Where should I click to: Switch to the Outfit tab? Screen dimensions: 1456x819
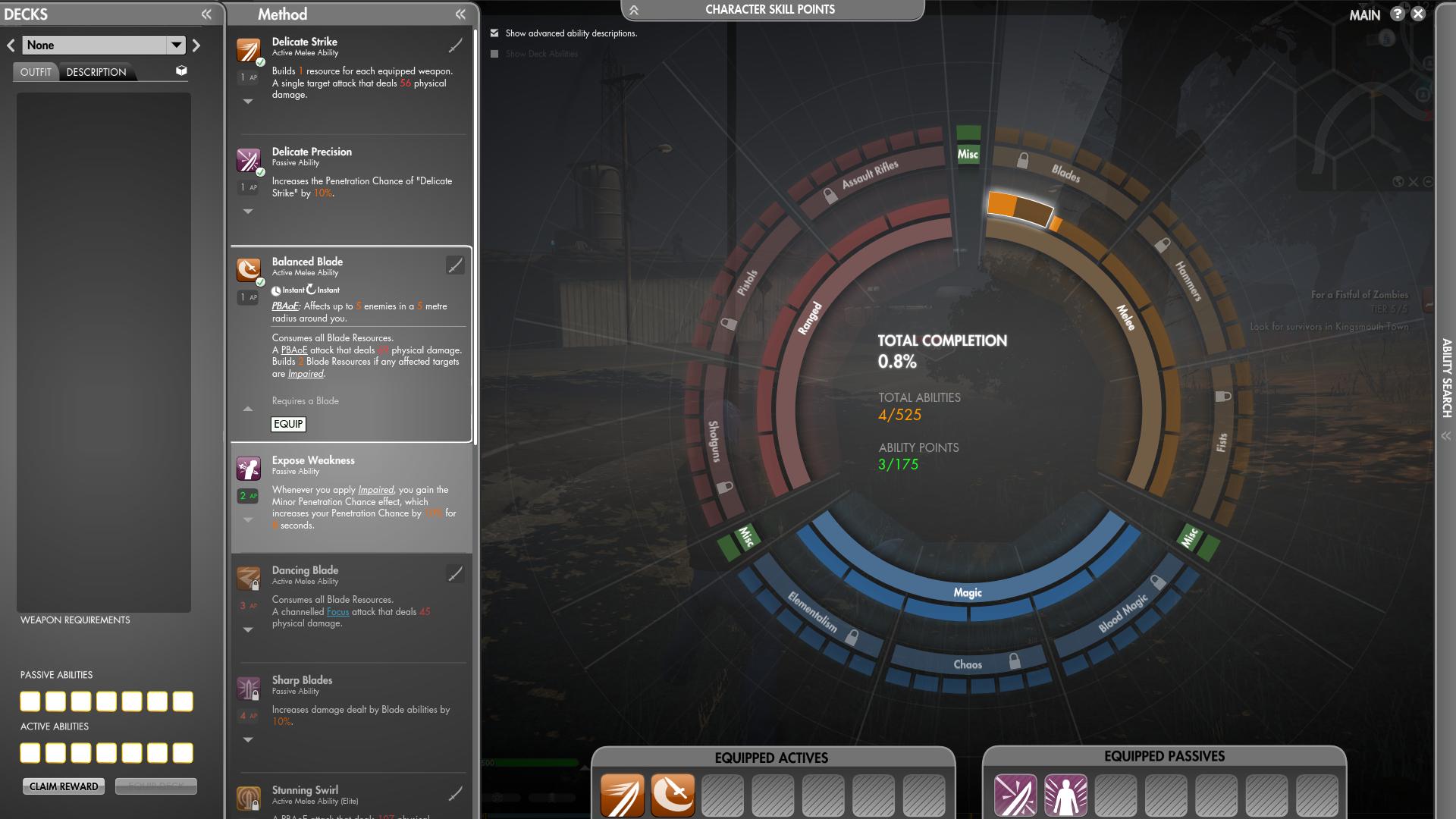[x=36, y=72]
